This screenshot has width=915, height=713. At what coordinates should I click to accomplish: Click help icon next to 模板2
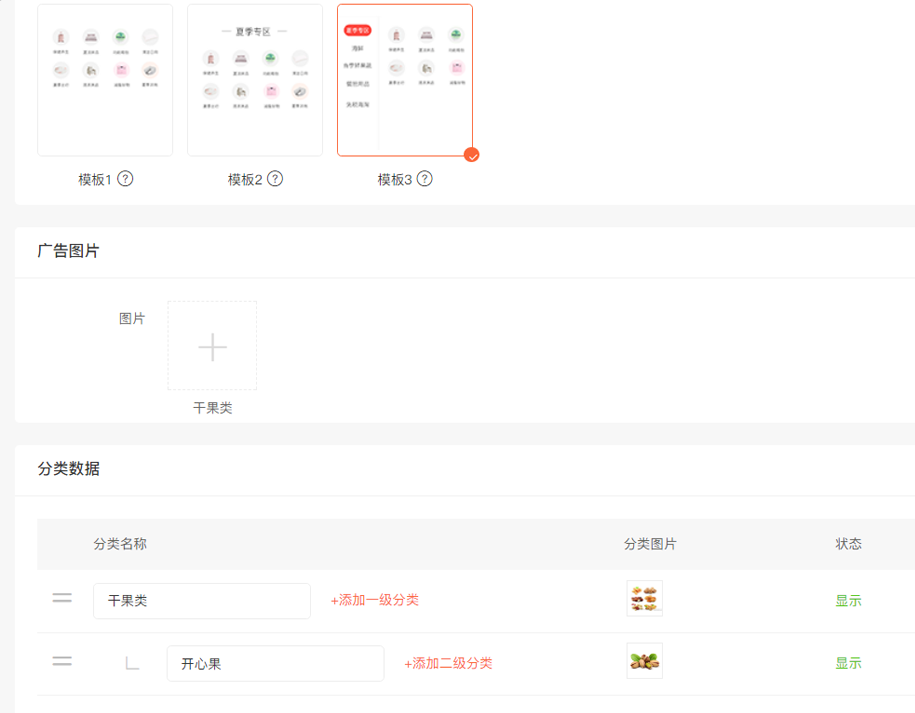pos(275,179)
